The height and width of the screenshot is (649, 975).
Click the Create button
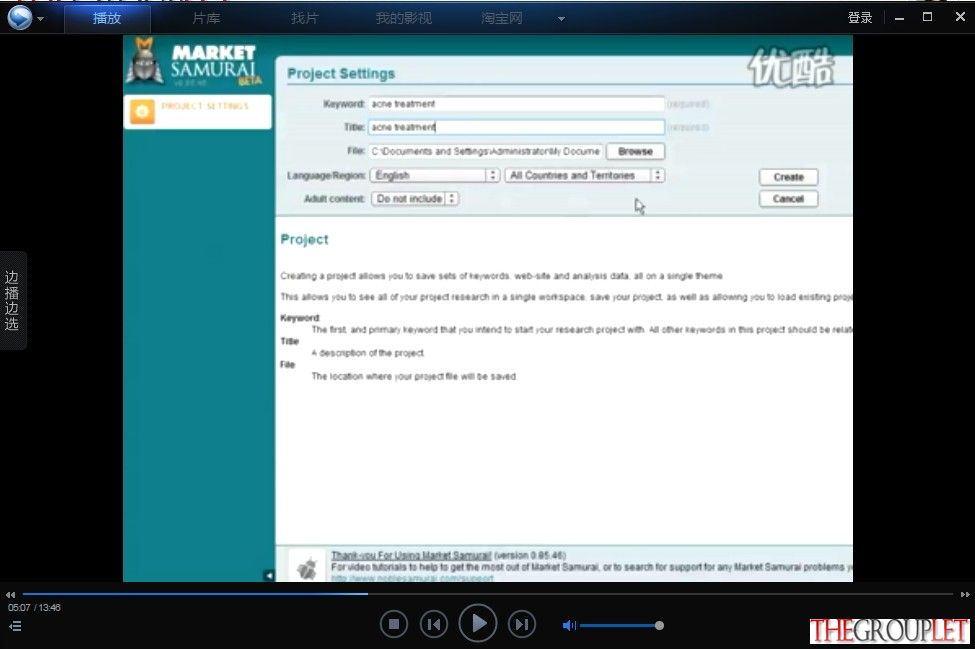pyautogui.click(x=788, y=177)
